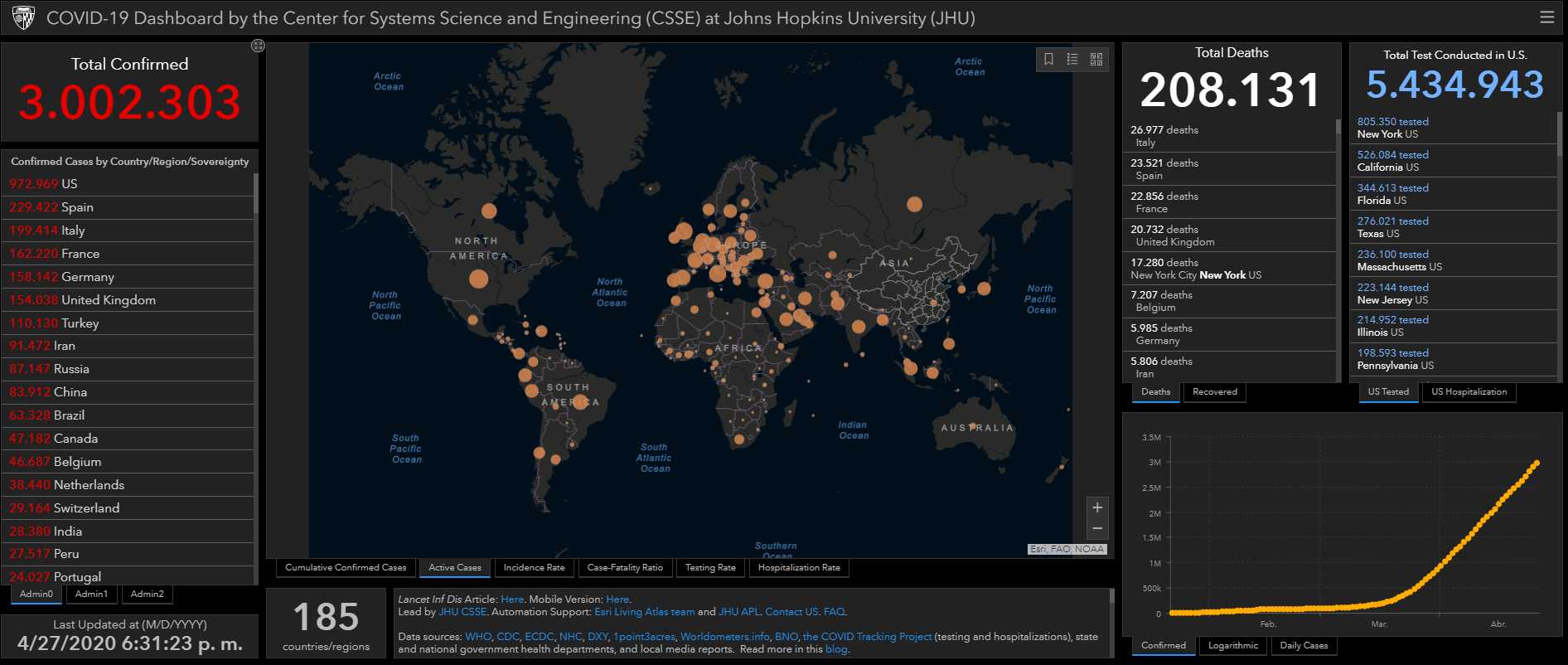Switch to the Deaths tab
The width and height of the screenshot is (1568, 665).
1156,392
